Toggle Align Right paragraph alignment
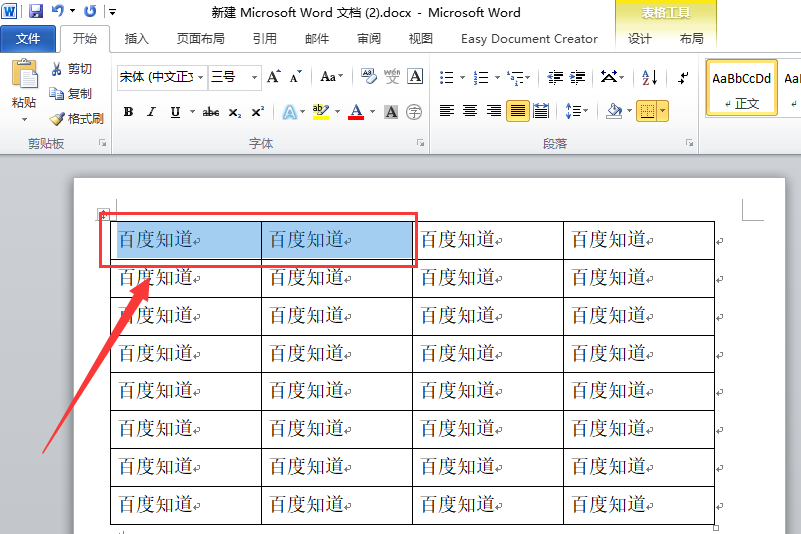 (493, 111)
